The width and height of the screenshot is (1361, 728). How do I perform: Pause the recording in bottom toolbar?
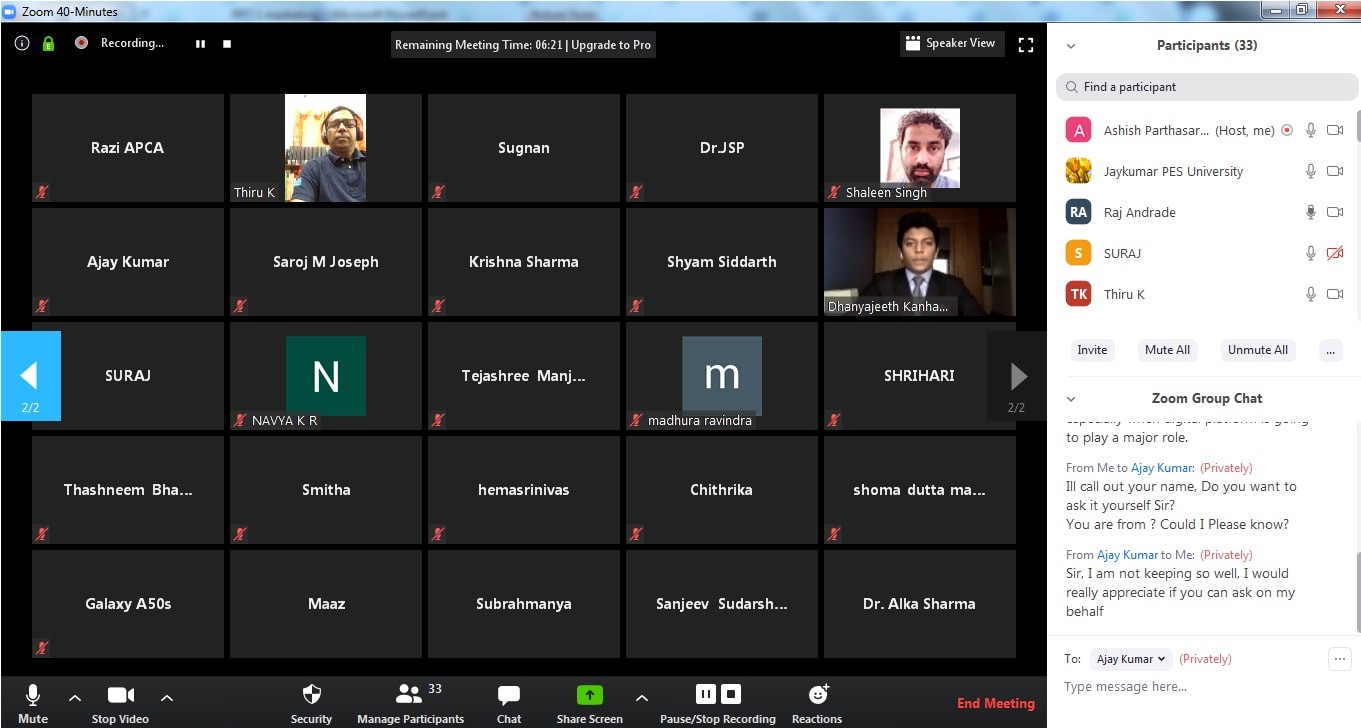coord(705,694)
